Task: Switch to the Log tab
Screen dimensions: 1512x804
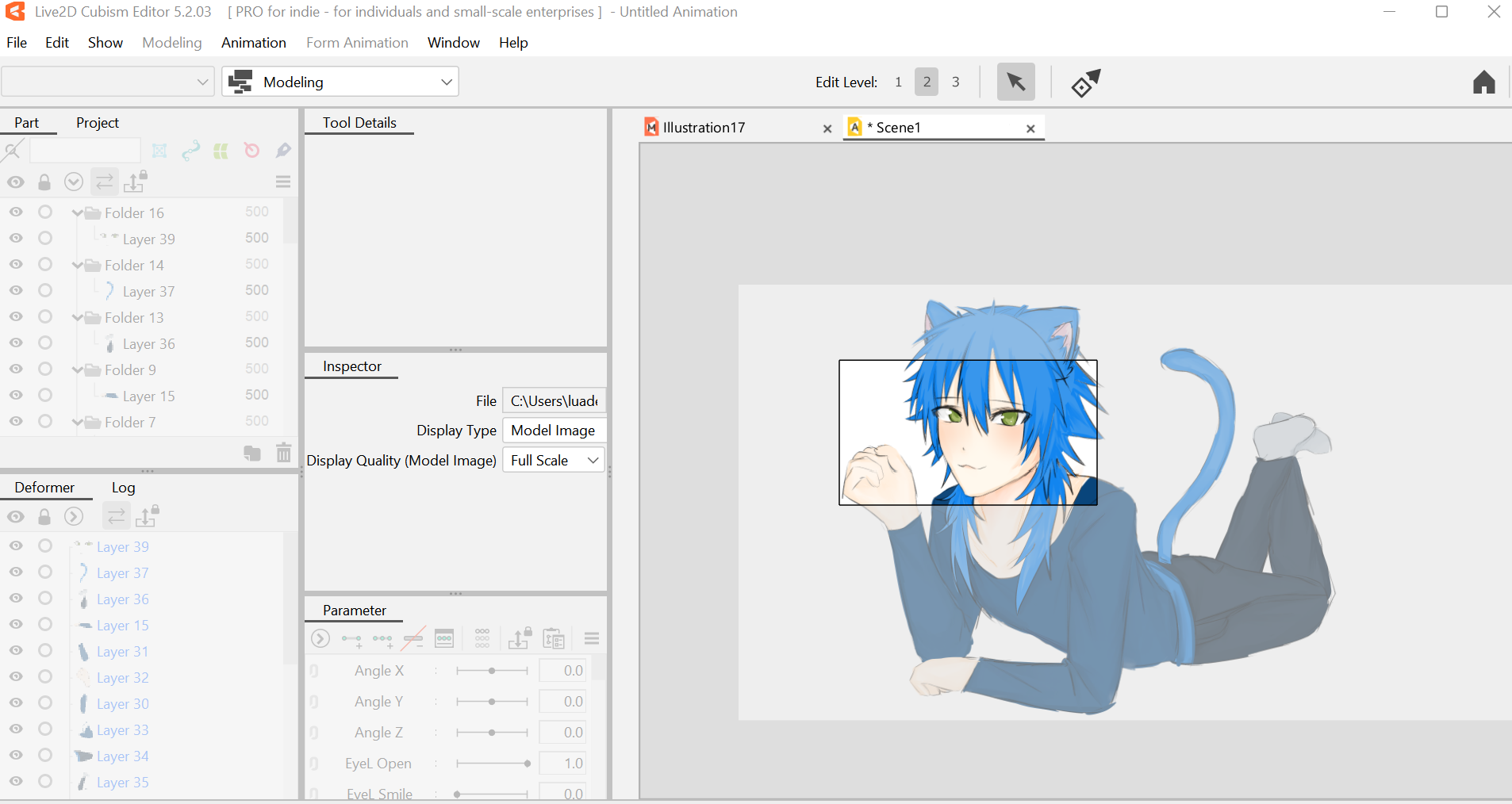Action: point(123,488)
